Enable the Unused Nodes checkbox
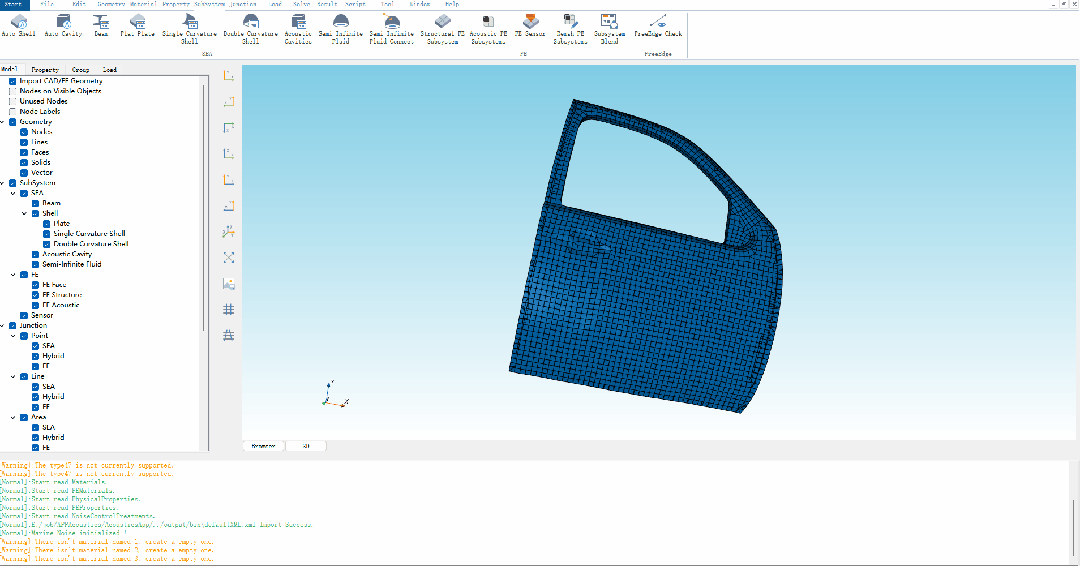Screen dimensions: 1080x566 [x=12, y=101]
